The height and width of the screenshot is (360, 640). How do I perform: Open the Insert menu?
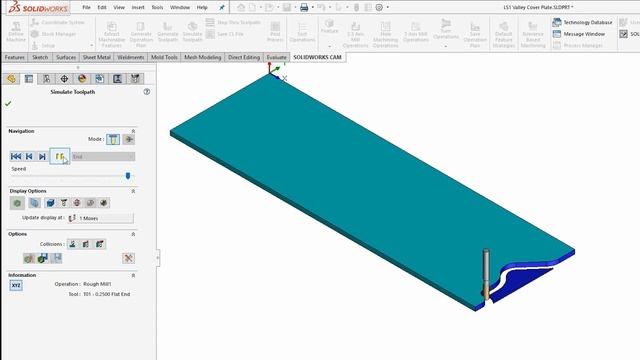tap(138, 7)
